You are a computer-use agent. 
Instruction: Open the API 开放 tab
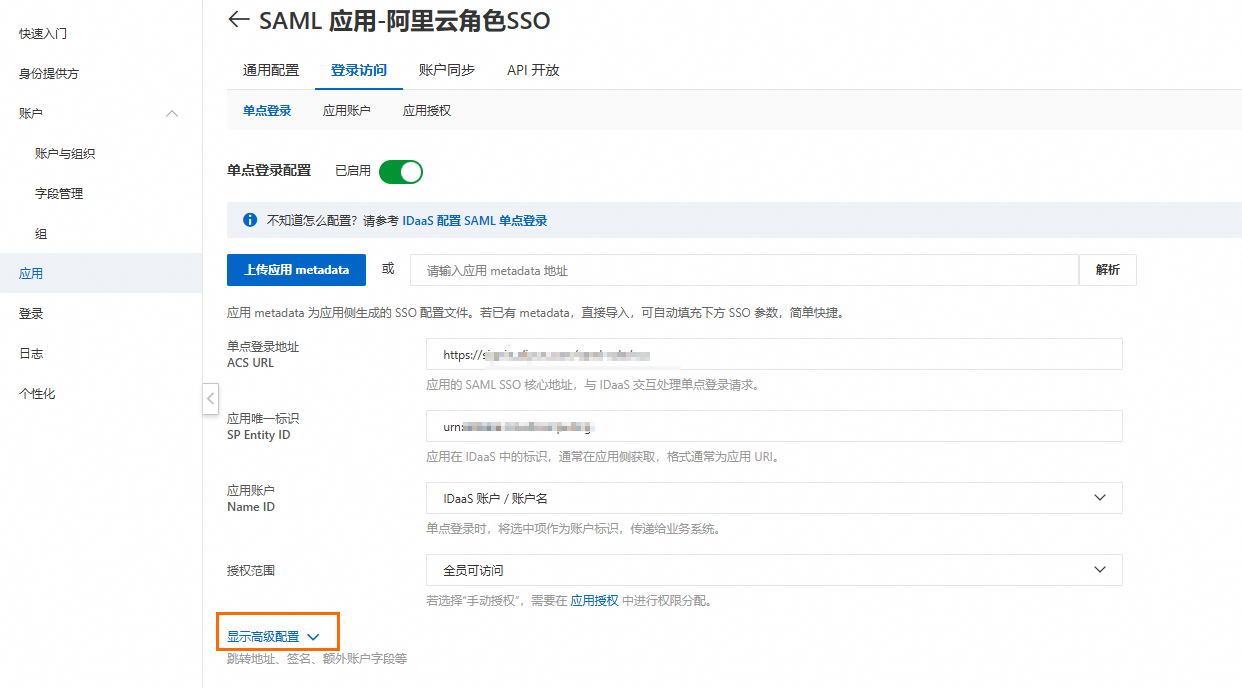[x=533, y=70]
